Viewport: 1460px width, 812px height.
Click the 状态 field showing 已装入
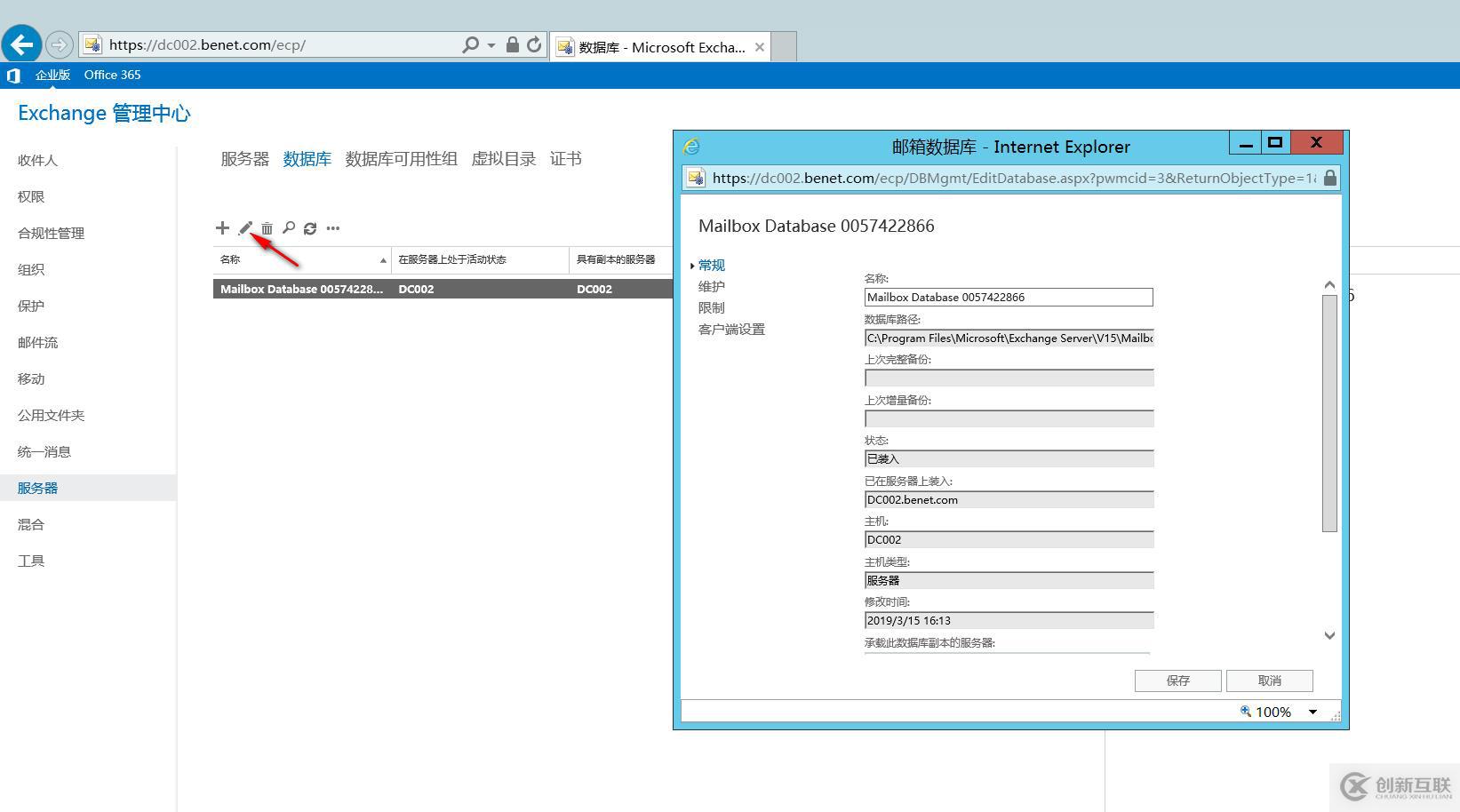(x=1009, y=458)
